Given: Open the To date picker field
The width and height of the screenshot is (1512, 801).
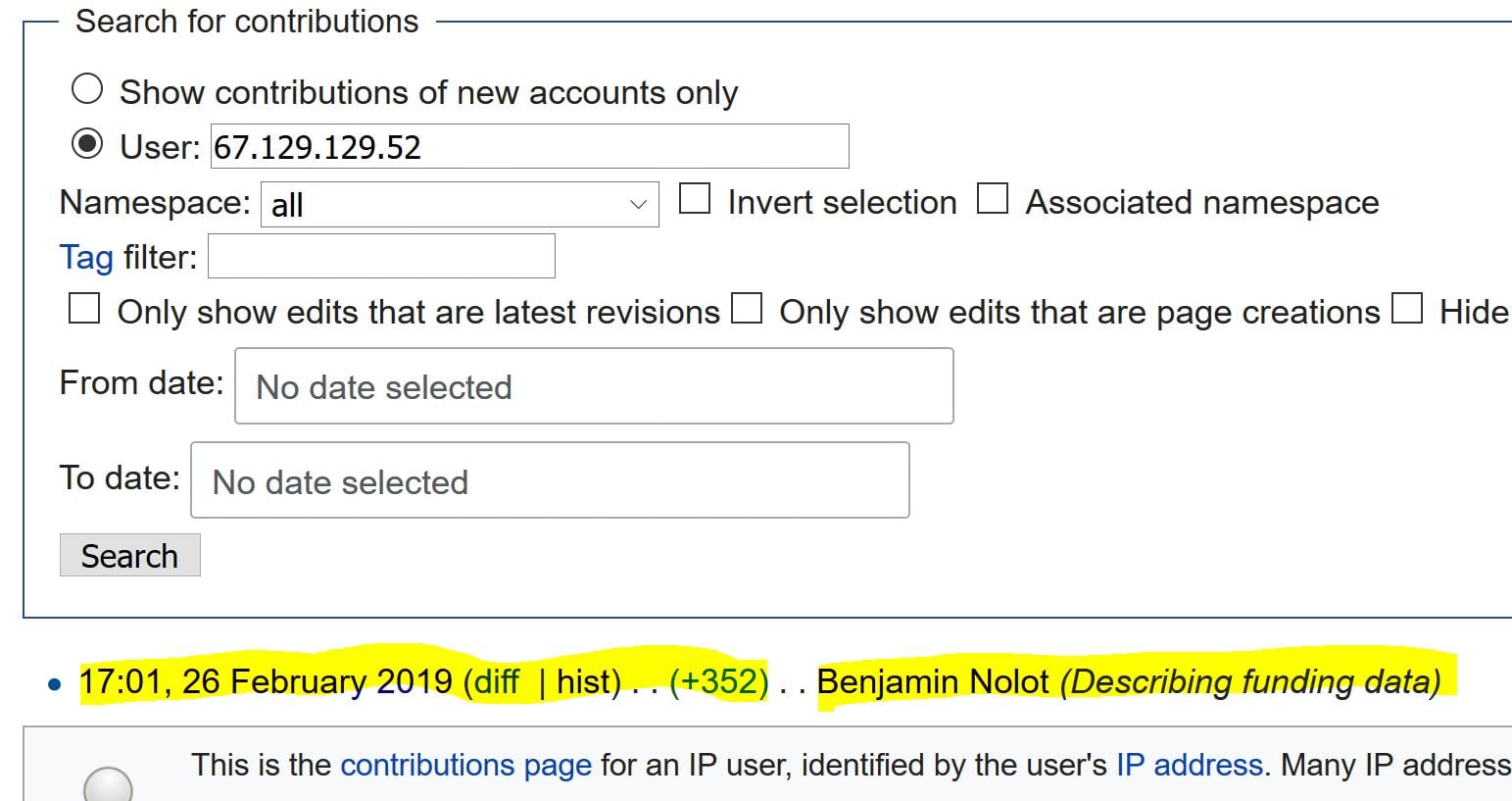Looking at the screenshot, I should [x=549, y=480].
